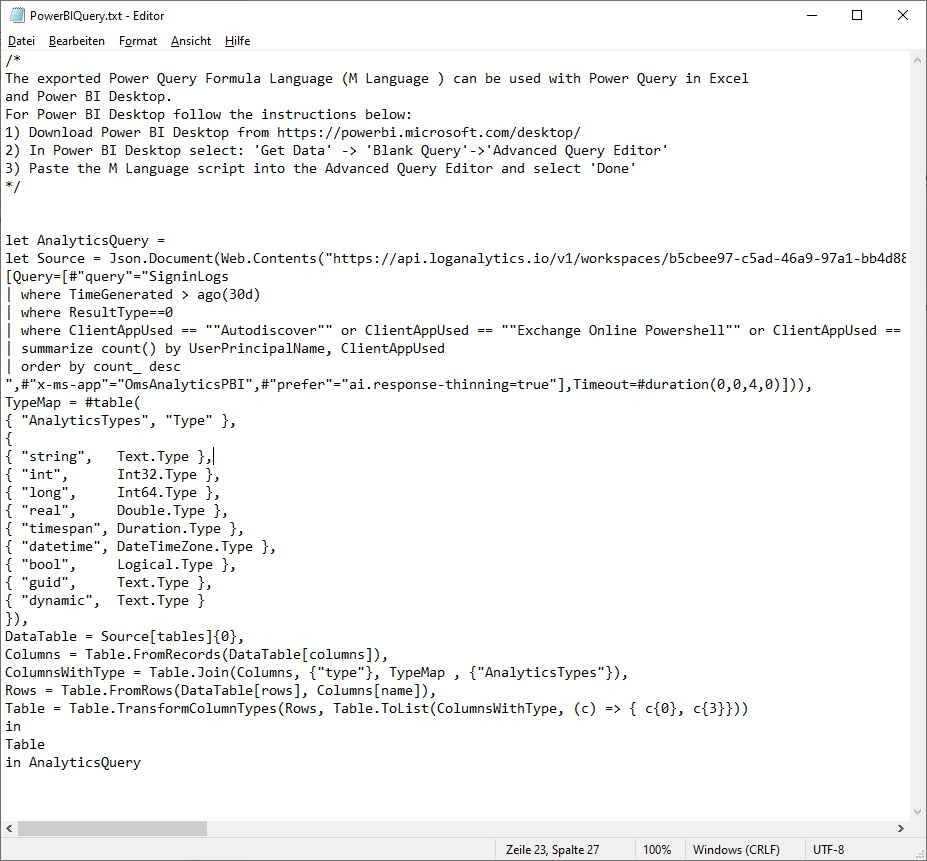Image resolution: width=927 pixels, height=861 pixels.
Task: Click the 100% zoom indicator in the status bar
Action: [658, 849]
